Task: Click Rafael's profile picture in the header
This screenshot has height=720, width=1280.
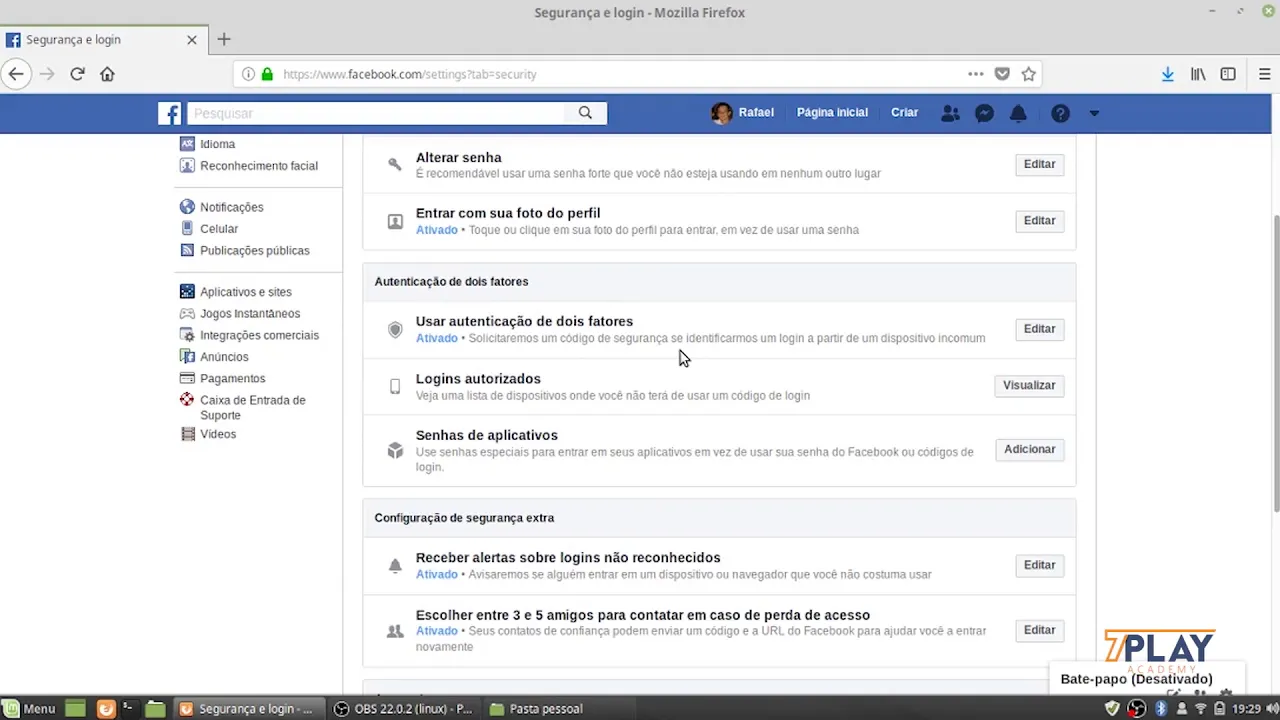Action: pyautogui.click(x=721, y=113)
